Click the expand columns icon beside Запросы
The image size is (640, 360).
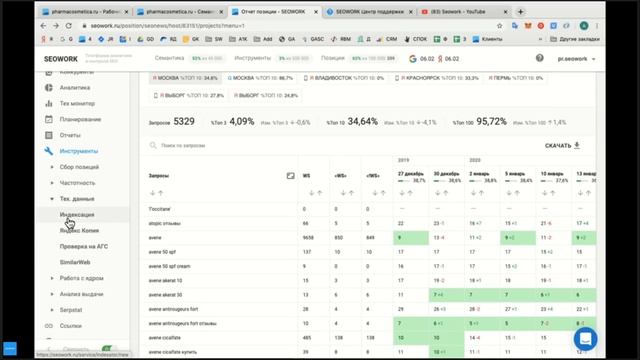click(290, 176)
